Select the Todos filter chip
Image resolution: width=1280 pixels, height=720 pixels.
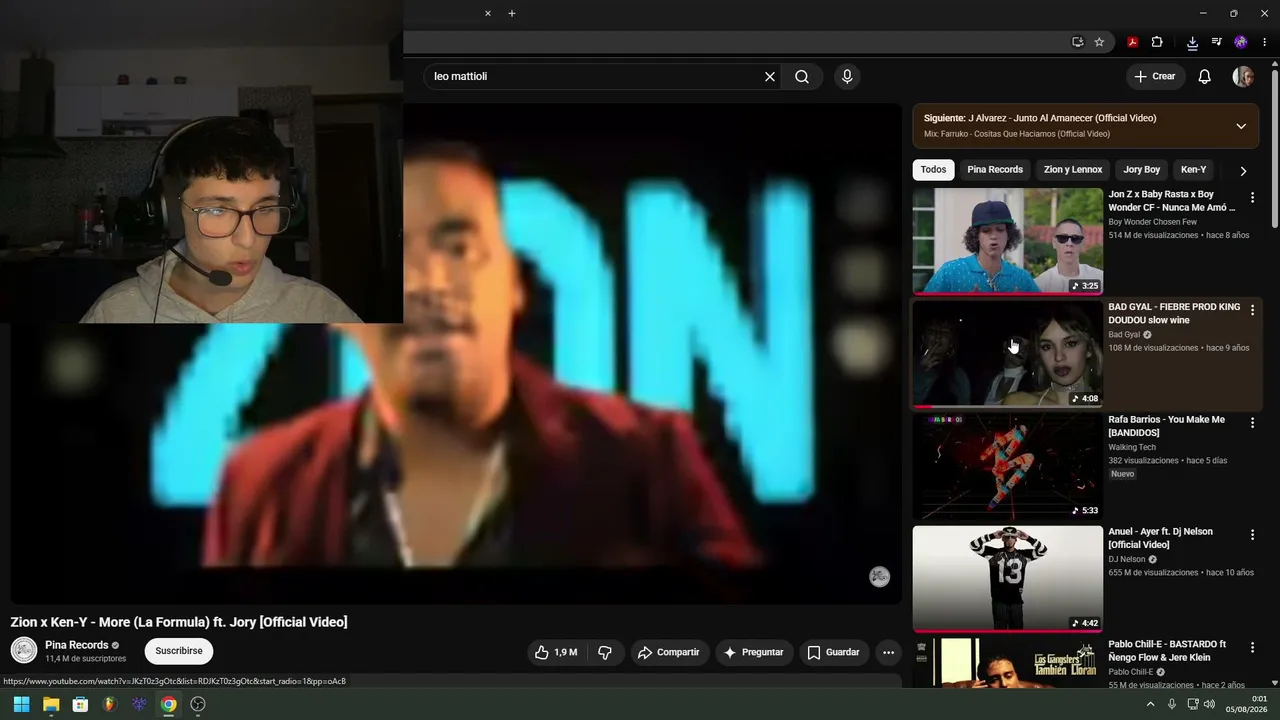(x=933, y=170)
